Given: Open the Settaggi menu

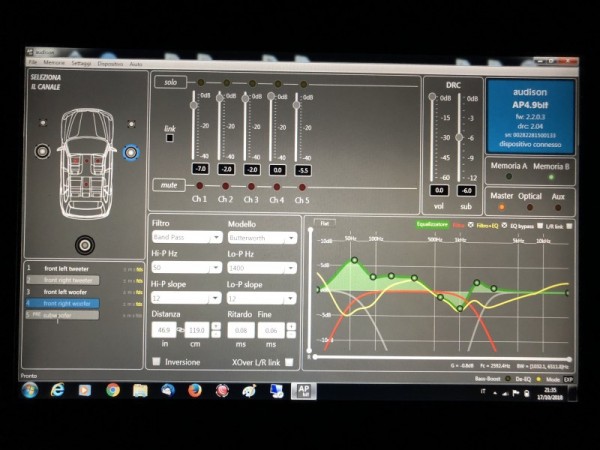Looking at the screenshot, I should (x=81, y=63).
